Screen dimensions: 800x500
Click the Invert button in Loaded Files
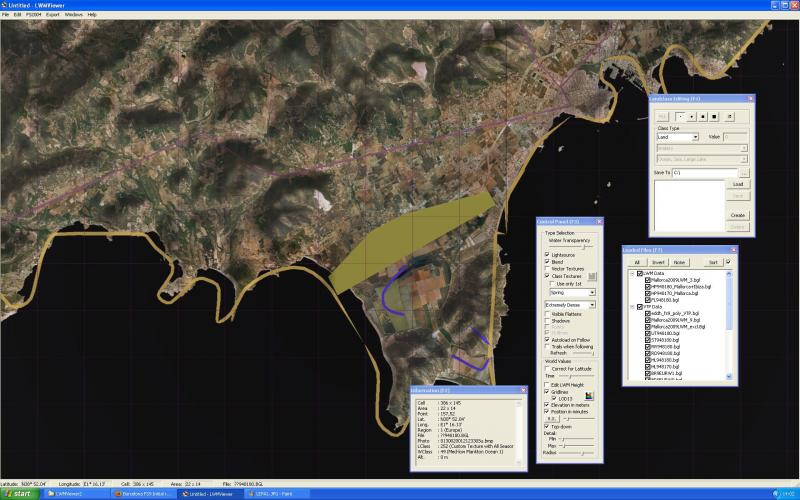[x=657, y=261]
